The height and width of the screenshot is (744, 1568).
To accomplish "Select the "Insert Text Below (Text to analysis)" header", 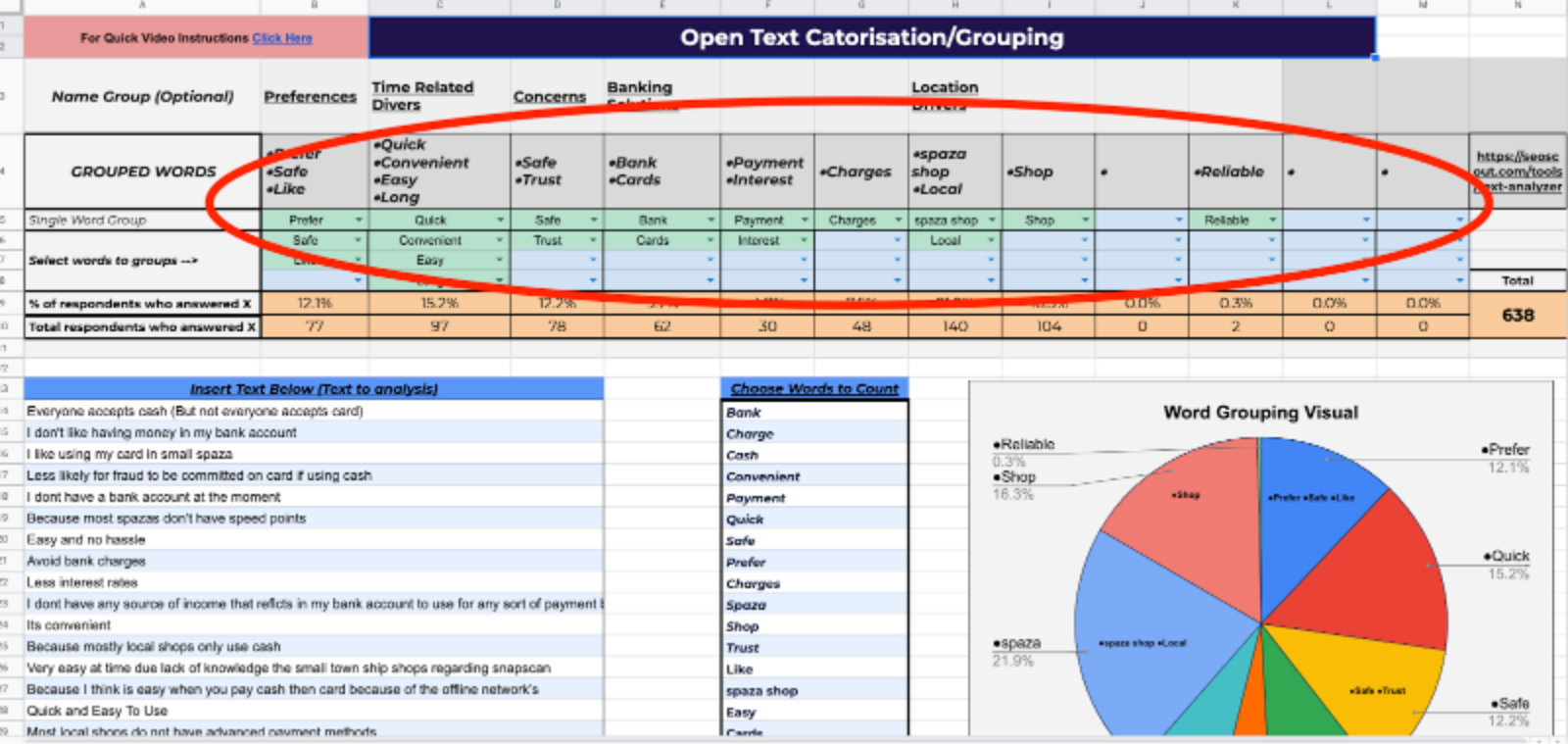I will tap(314, 389).
